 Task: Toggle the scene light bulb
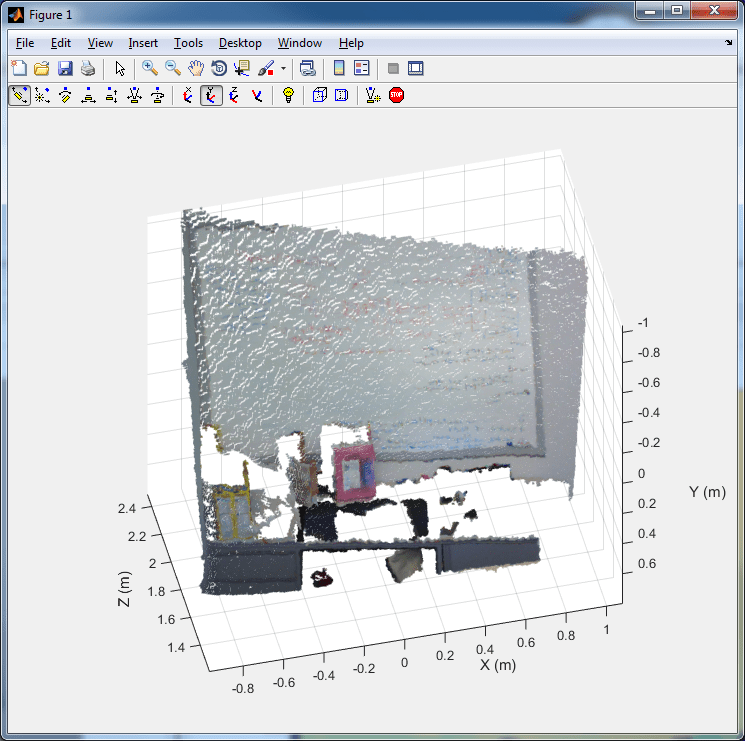point(288,95)
